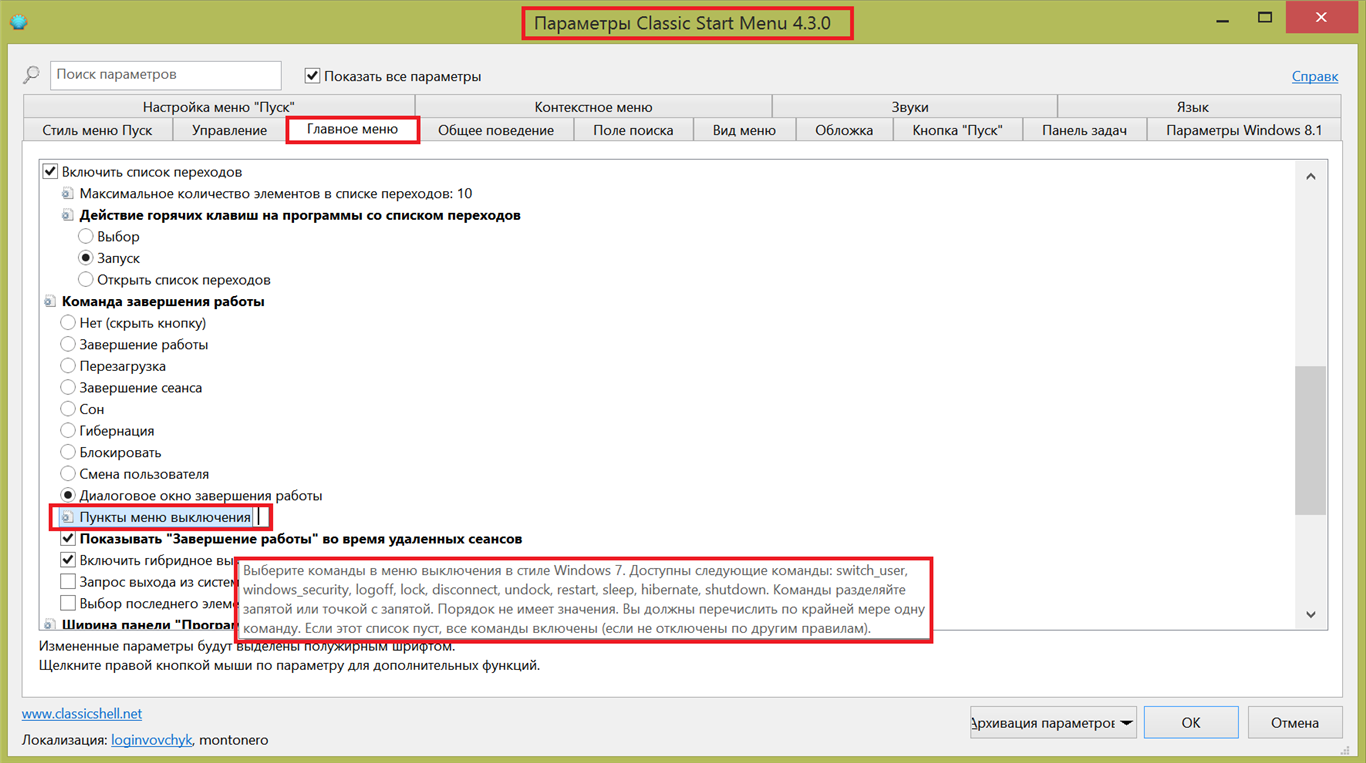
Task: Click the scroll-down arrow of the settings list
Action: [x=1310, y=615]
